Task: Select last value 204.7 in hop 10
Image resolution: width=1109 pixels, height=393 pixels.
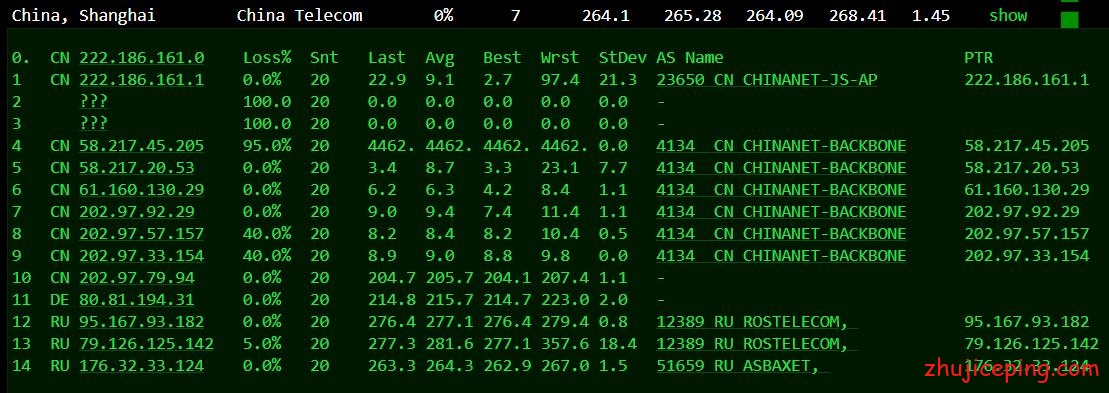Action: tap(391, 278)
